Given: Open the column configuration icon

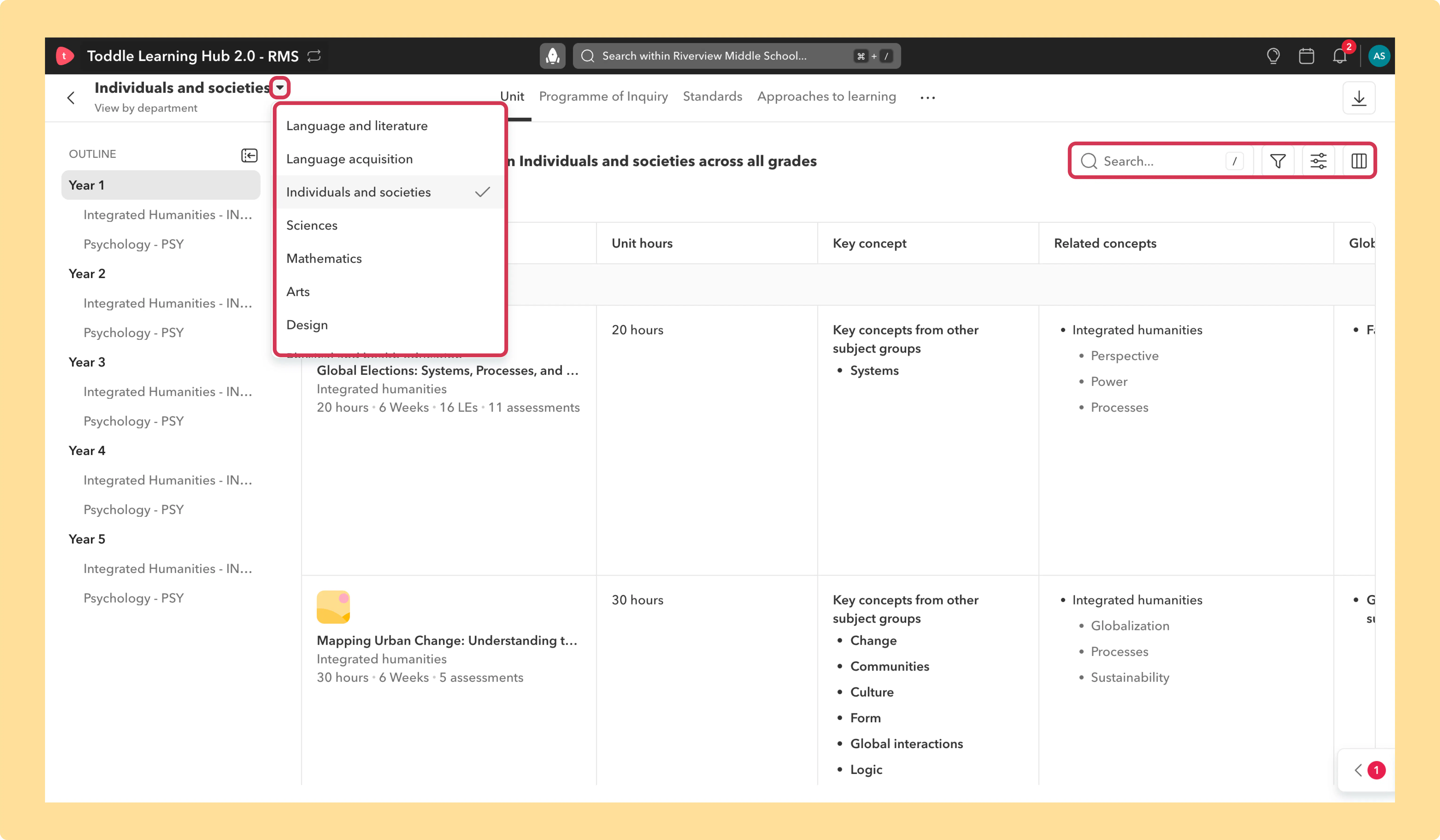Looking at the screenshot, I should 1359,161.
